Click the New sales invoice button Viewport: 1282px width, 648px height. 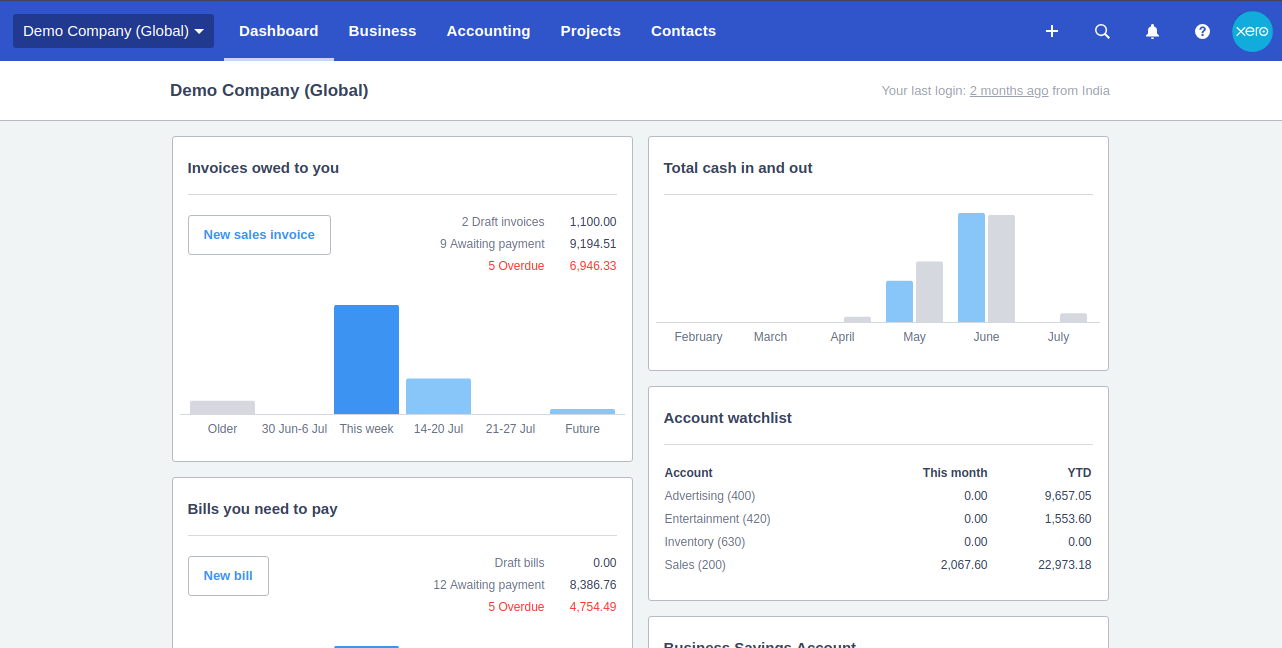point(259,235)
